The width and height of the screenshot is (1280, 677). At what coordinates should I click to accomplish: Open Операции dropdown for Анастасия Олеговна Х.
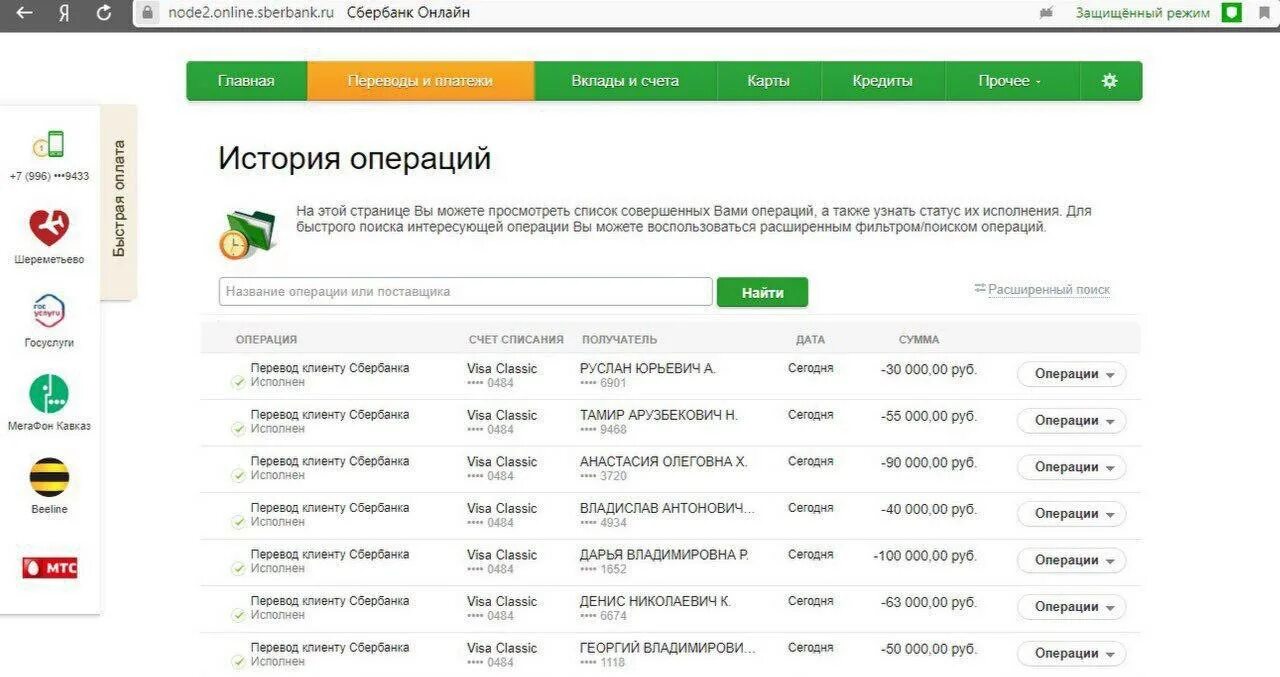[x=1072, y=467]
